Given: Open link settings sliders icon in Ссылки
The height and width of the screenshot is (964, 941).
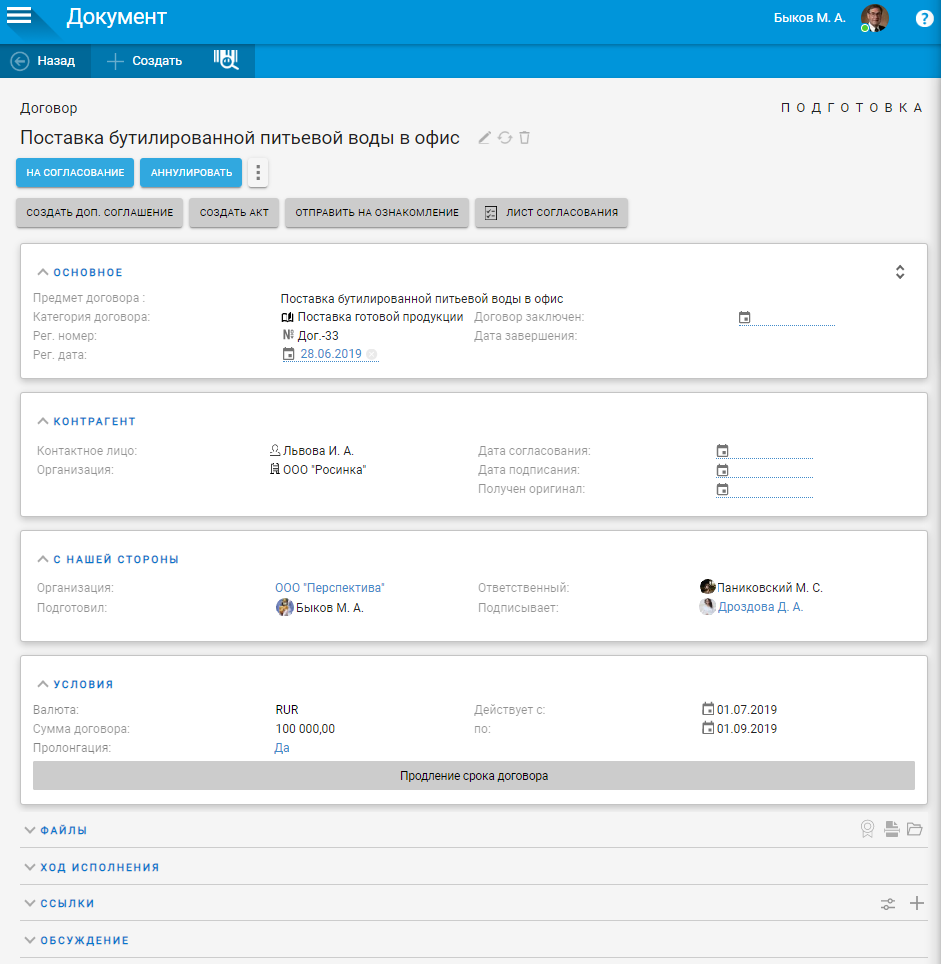Looking at the screenshot, I should (888, 904).
